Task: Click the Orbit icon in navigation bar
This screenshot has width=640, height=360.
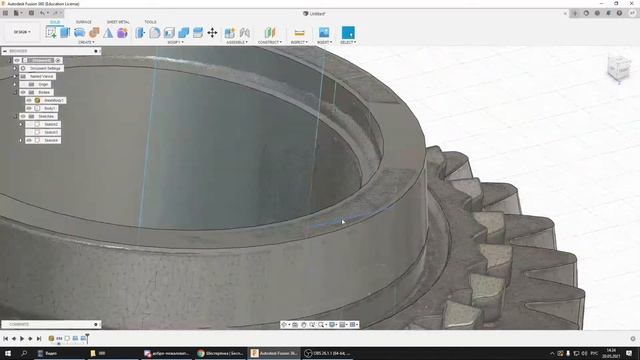Action: [x=284, y=324]
